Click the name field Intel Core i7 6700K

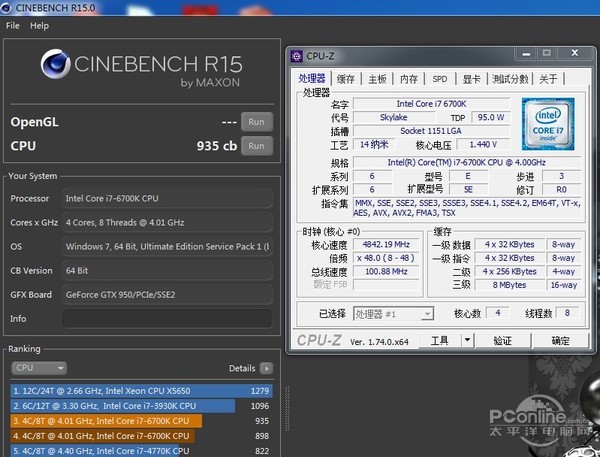coord(431,104)
